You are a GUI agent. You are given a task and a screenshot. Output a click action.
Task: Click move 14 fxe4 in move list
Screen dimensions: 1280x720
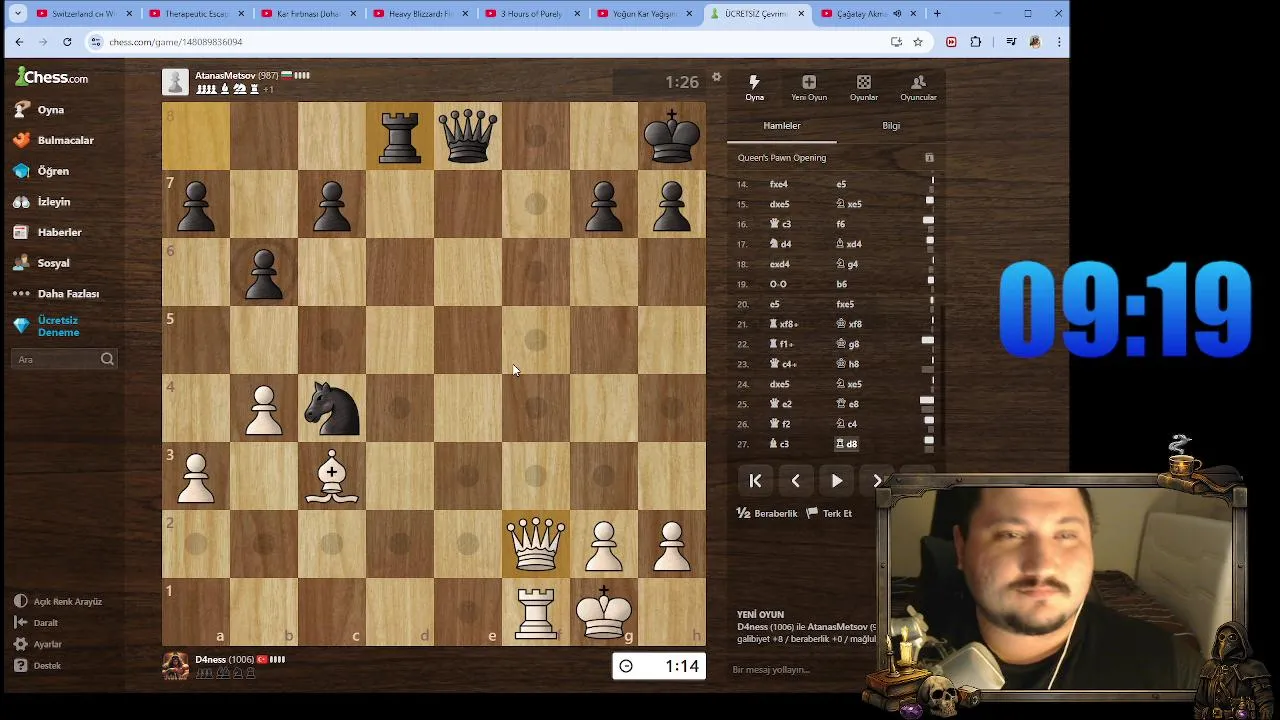[779, 184]
